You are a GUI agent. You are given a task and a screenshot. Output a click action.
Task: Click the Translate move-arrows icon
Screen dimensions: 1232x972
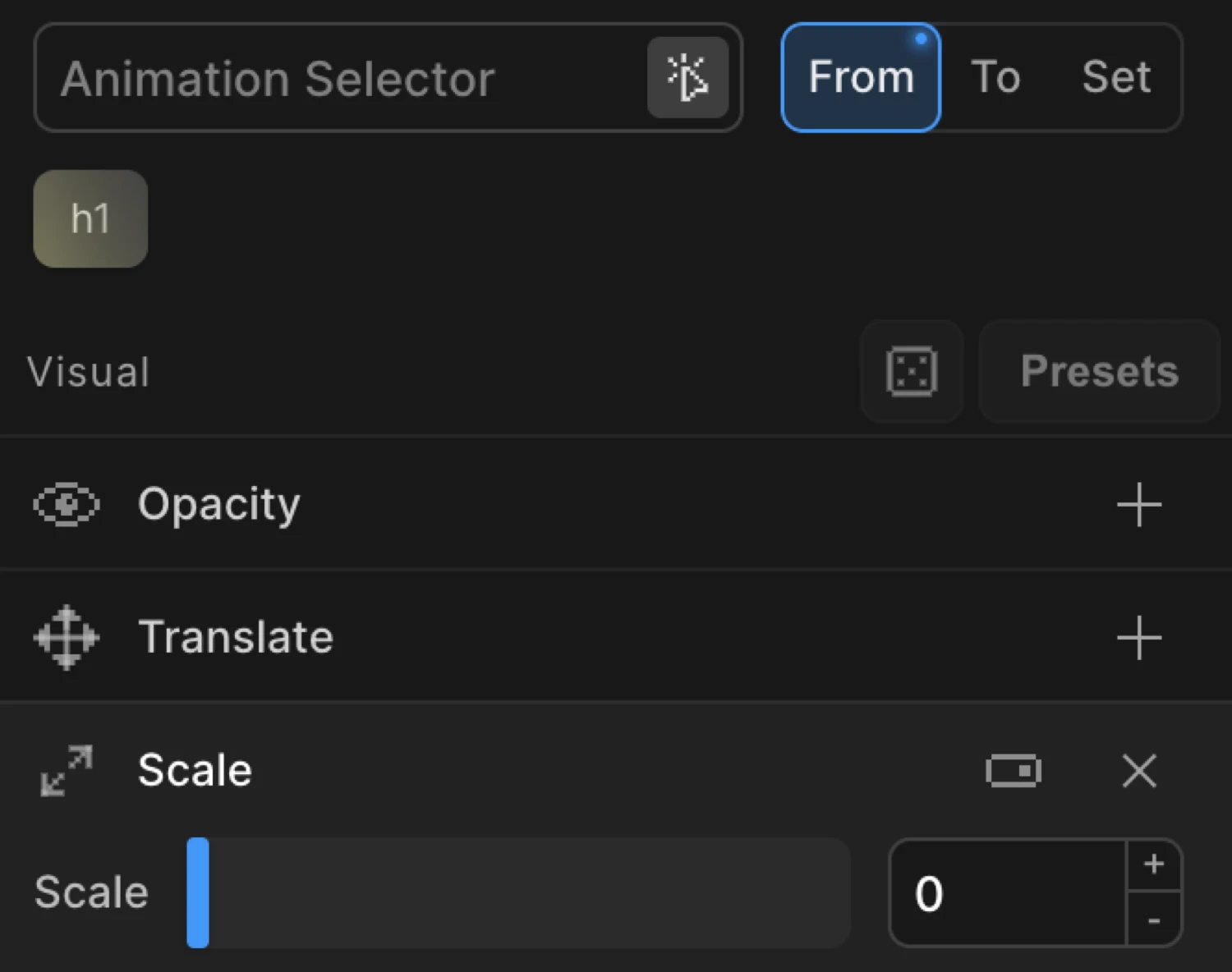[x=66, y=637]
